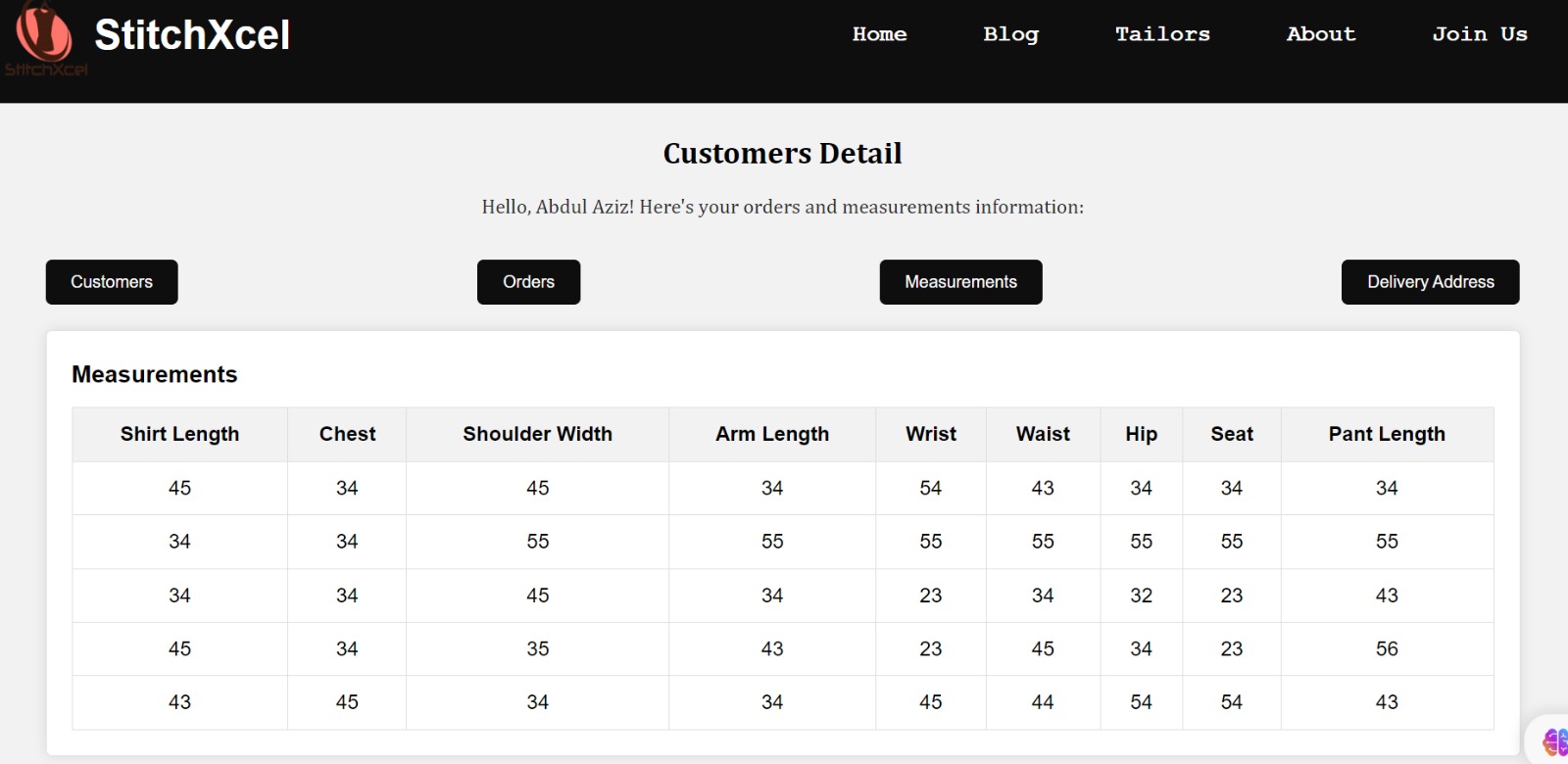Select Waist value 44 in last row
This screenshot has width=1568, height=764.
[1043, 702]
